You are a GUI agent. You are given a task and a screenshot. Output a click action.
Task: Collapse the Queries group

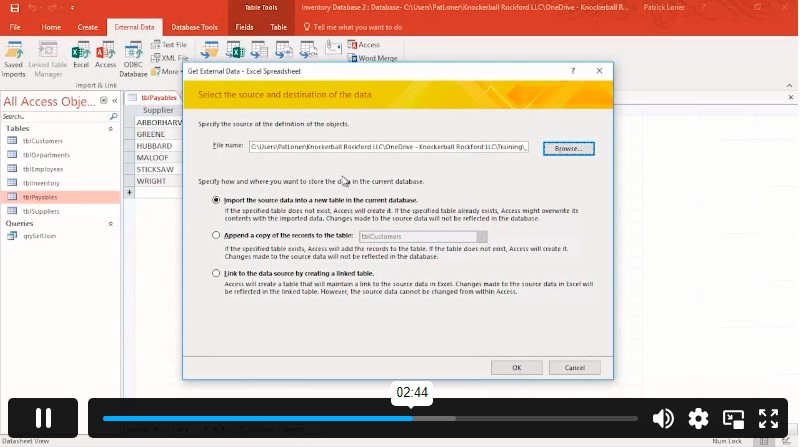pos(110,224)
